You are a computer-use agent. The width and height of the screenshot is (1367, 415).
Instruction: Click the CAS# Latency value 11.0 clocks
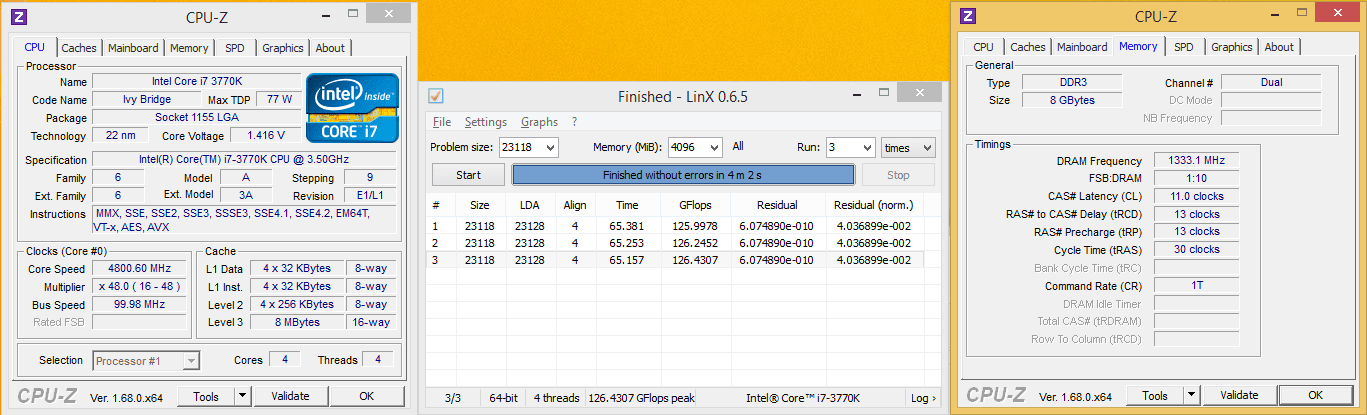[x=1195, y=196]
